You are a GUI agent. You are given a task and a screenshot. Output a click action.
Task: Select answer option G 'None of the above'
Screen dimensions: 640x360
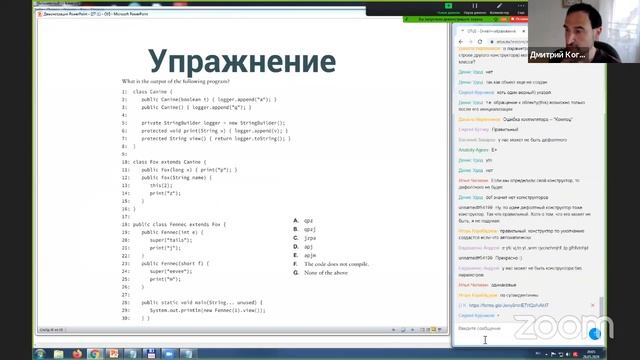point(321,273)
